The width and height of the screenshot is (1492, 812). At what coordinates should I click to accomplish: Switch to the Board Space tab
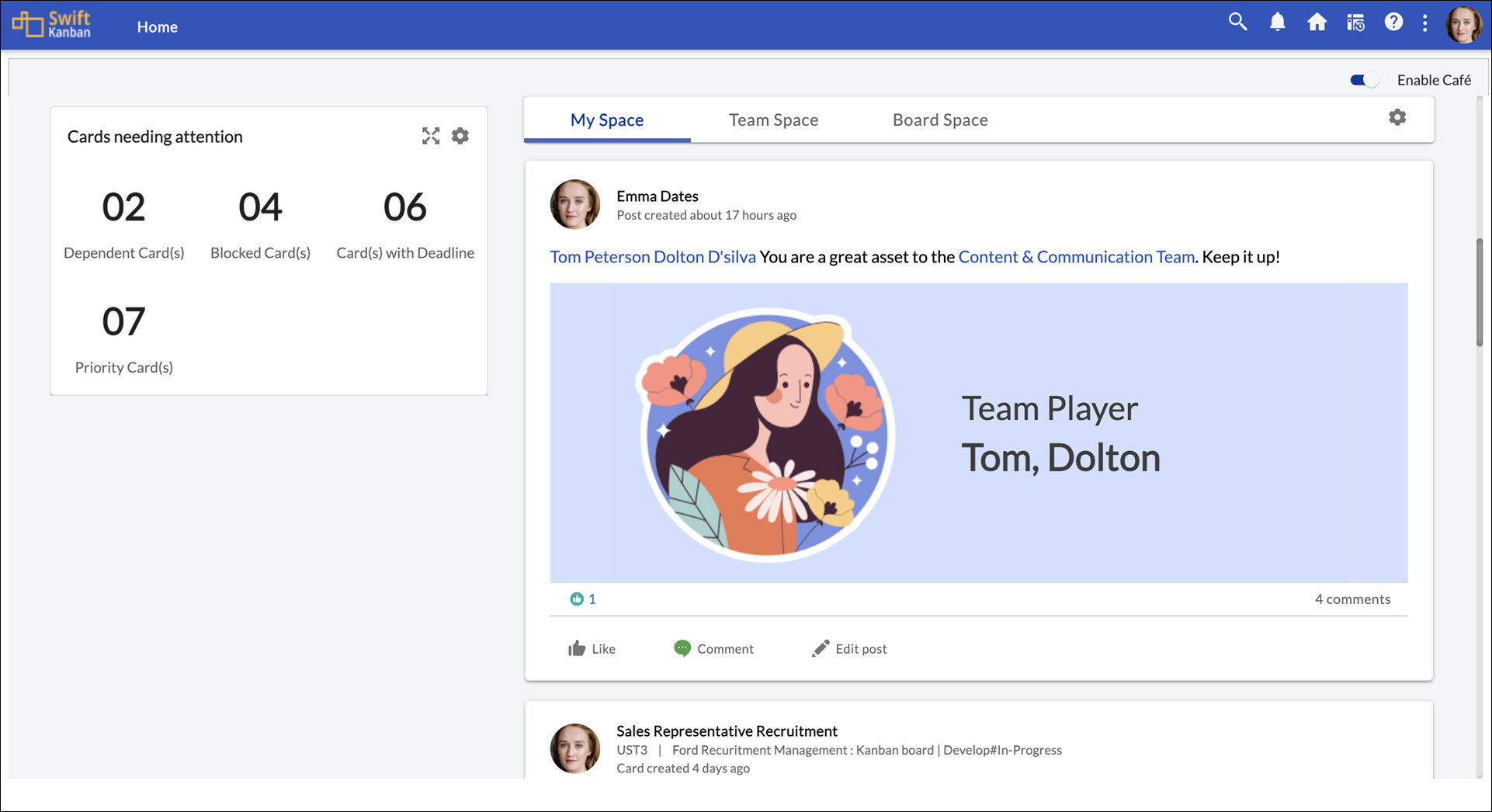939,120
